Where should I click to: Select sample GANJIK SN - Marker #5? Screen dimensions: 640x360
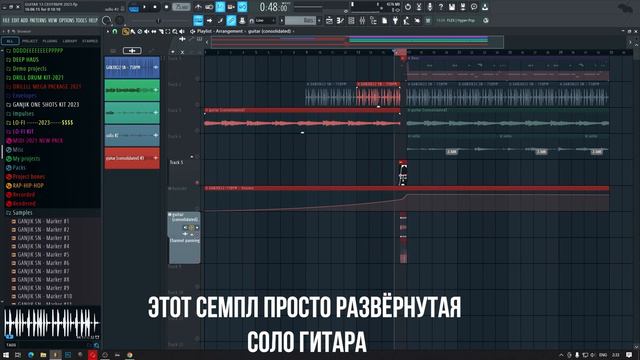43,255
